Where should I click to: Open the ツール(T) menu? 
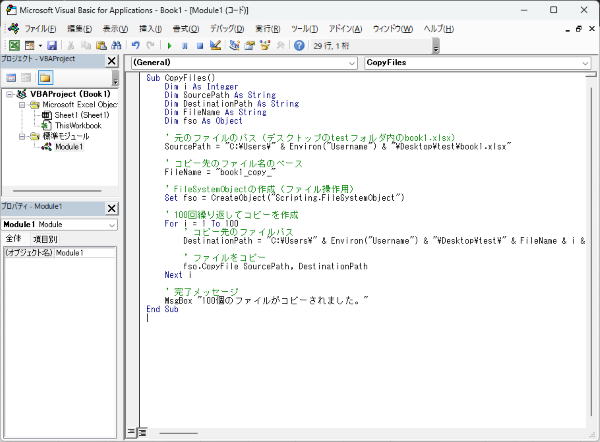pos(305,29)
